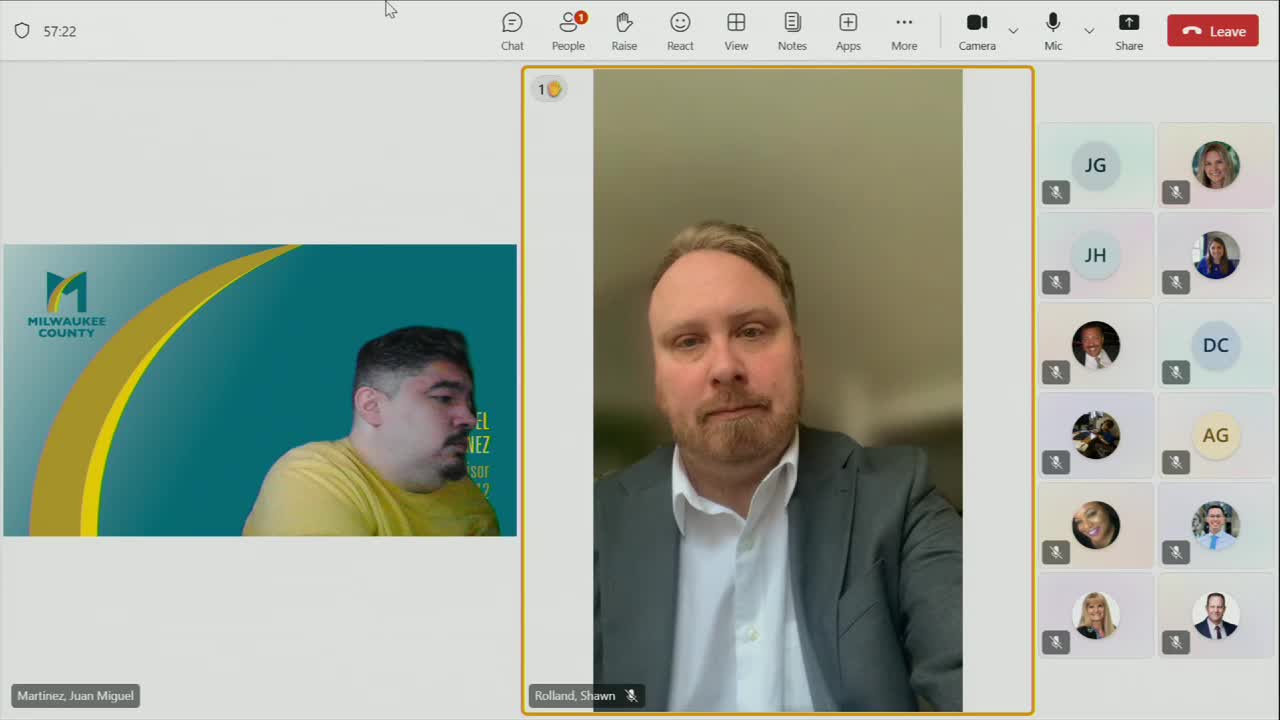
Task: Raise your hand in the meeting
Action: coord(624,31)
